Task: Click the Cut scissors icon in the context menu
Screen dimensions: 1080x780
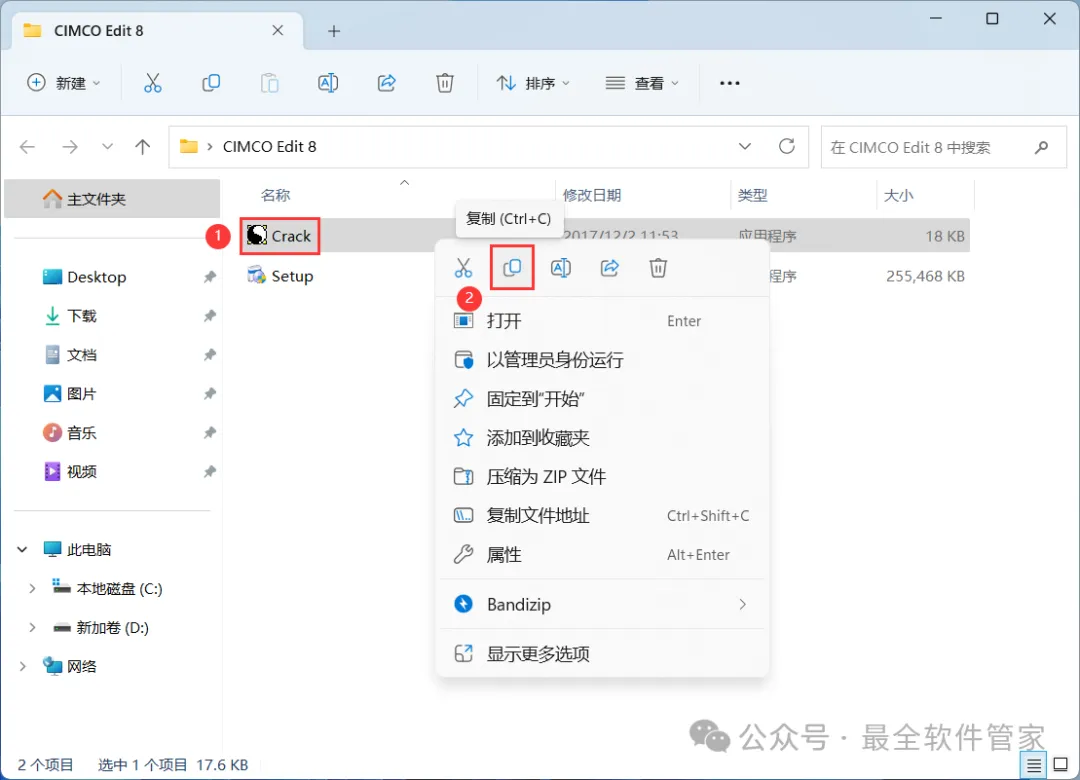Action: (x=464, y=268)
